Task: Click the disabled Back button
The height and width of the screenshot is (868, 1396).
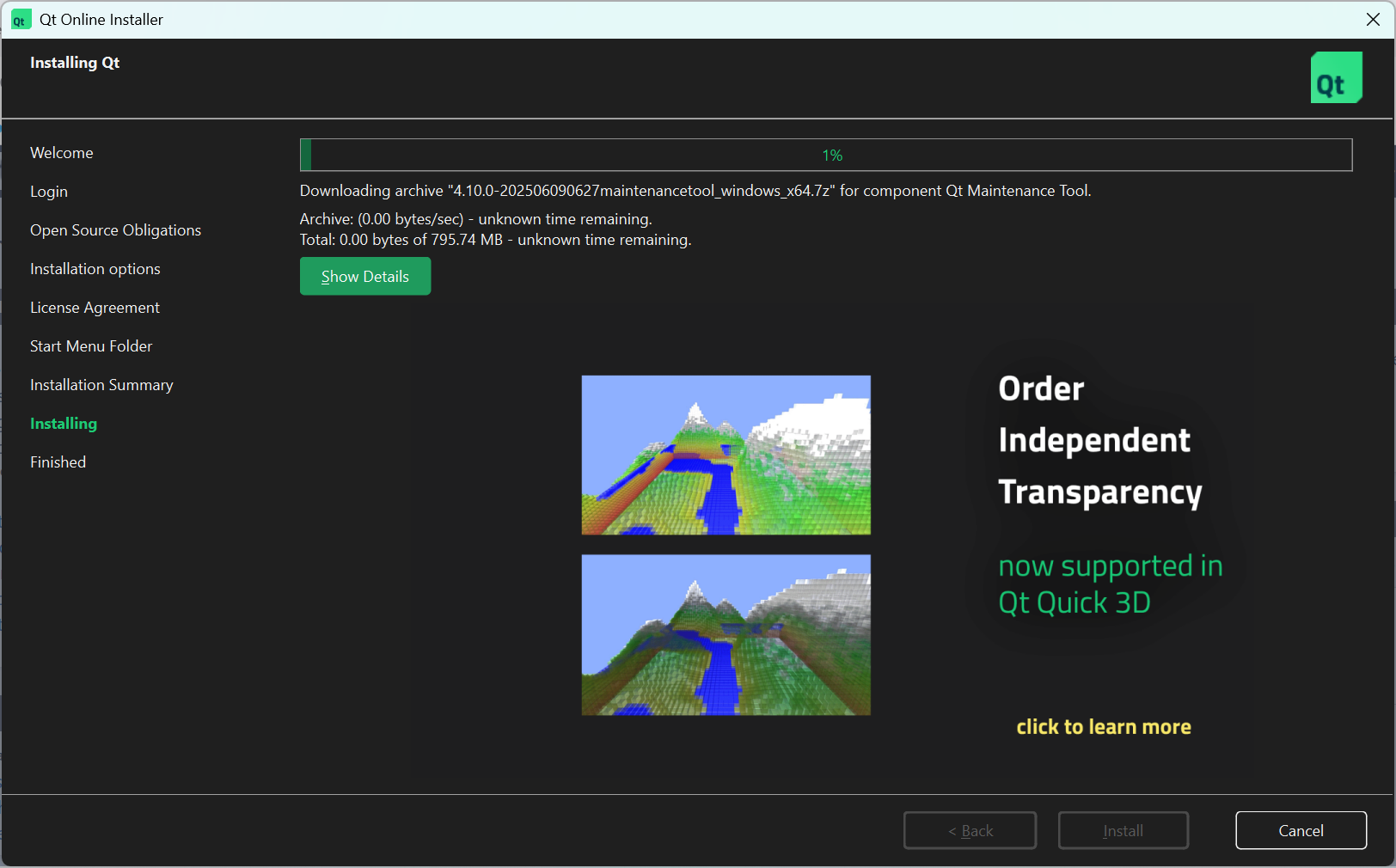Action: click(969, 830)
